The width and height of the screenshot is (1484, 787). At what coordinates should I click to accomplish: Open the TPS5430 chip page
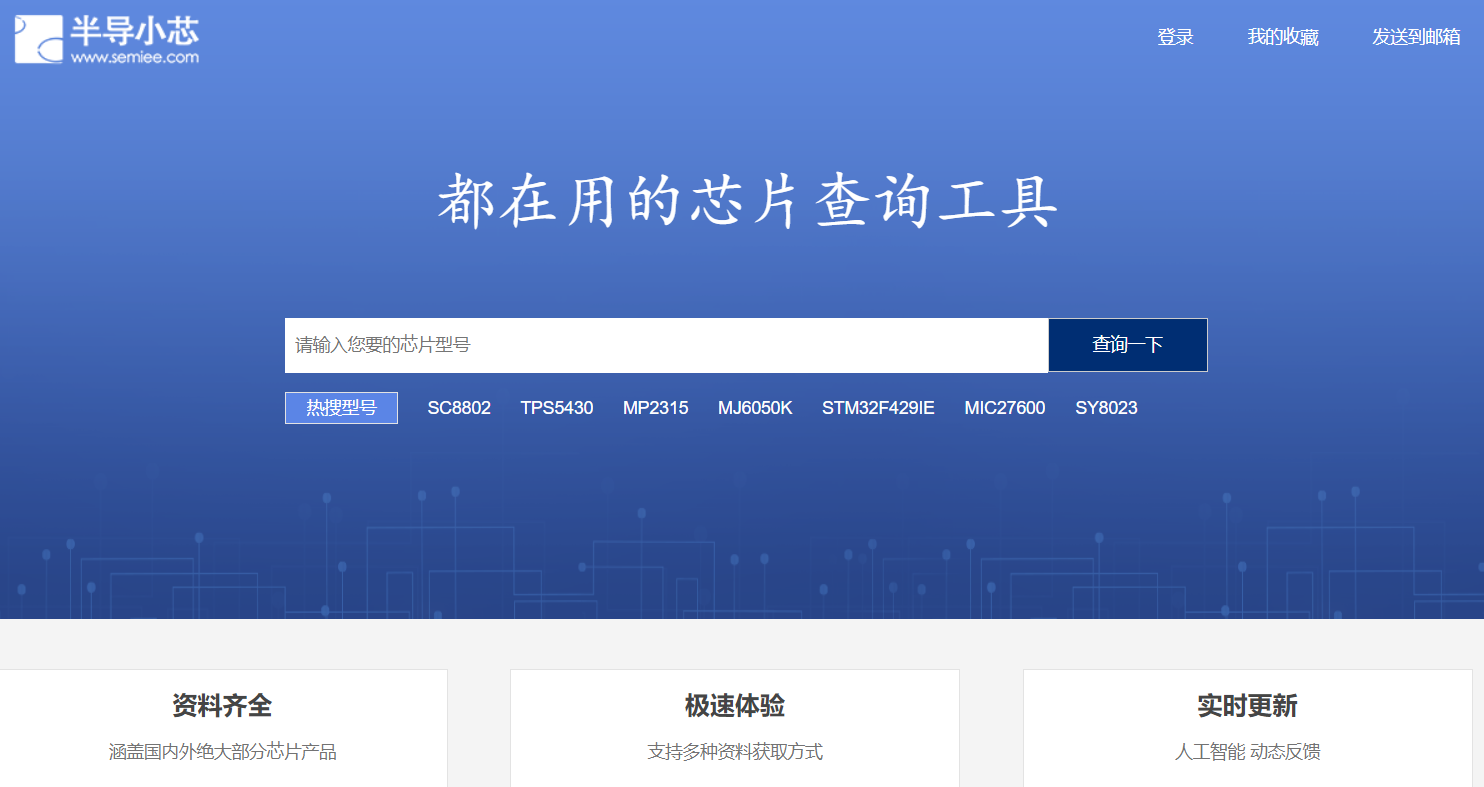click(x=557, y=407)
